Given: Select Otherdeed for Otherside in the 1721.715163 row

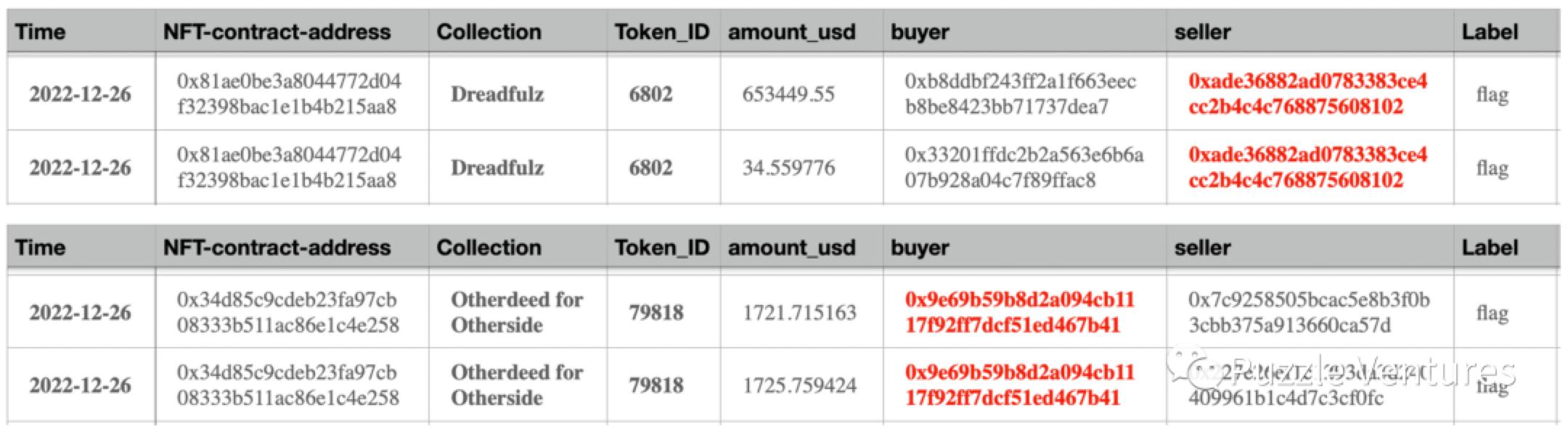Looking at the screenshot, I should coord(516,313).
